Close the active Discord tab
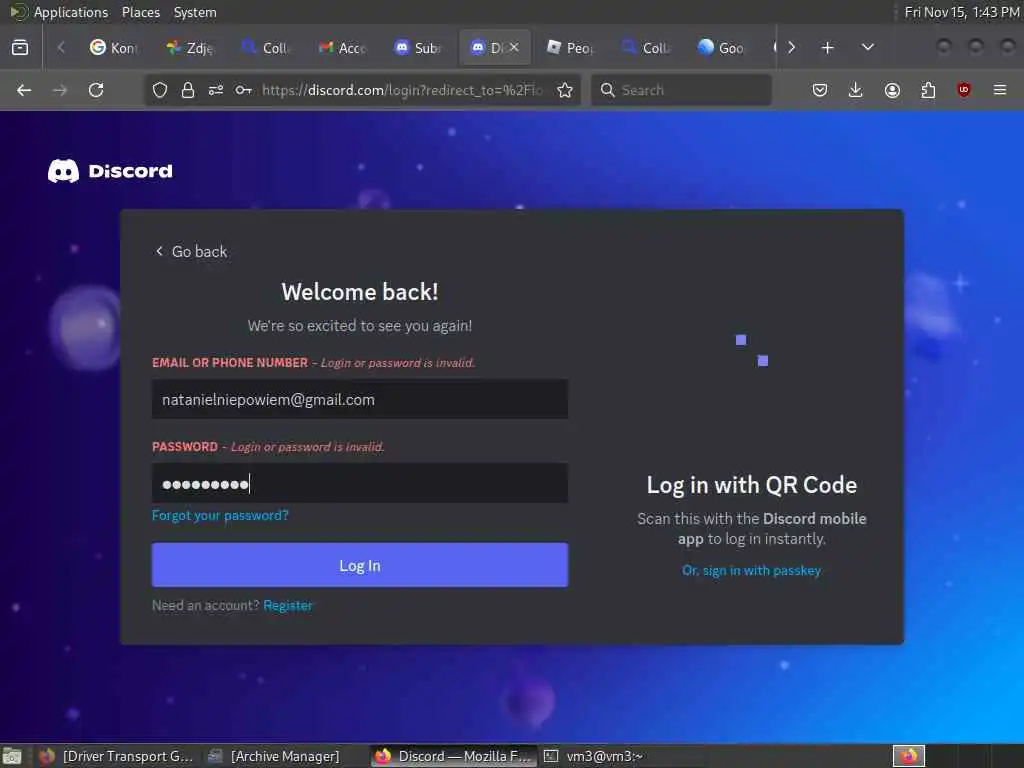This screenshot has width=1024, height=768. tap(515, 47)
